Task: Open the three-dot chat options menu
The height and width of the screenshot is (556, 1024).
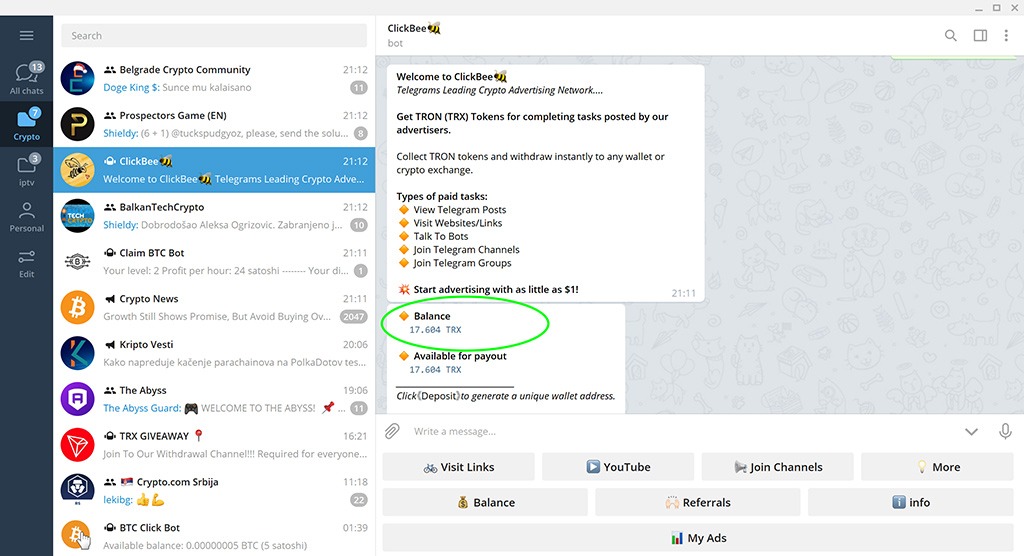Action: (1007, 36)
